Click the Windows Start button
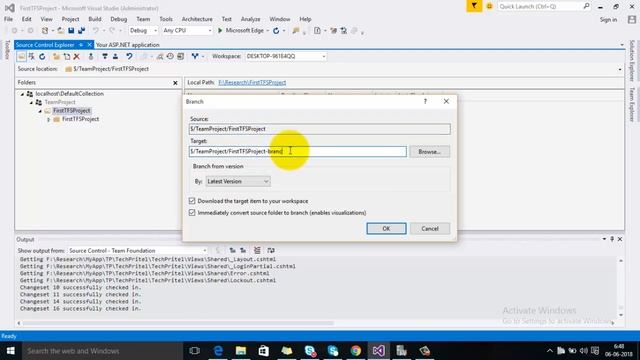This screenshot has height=360, width=640. tap(11, 351)
